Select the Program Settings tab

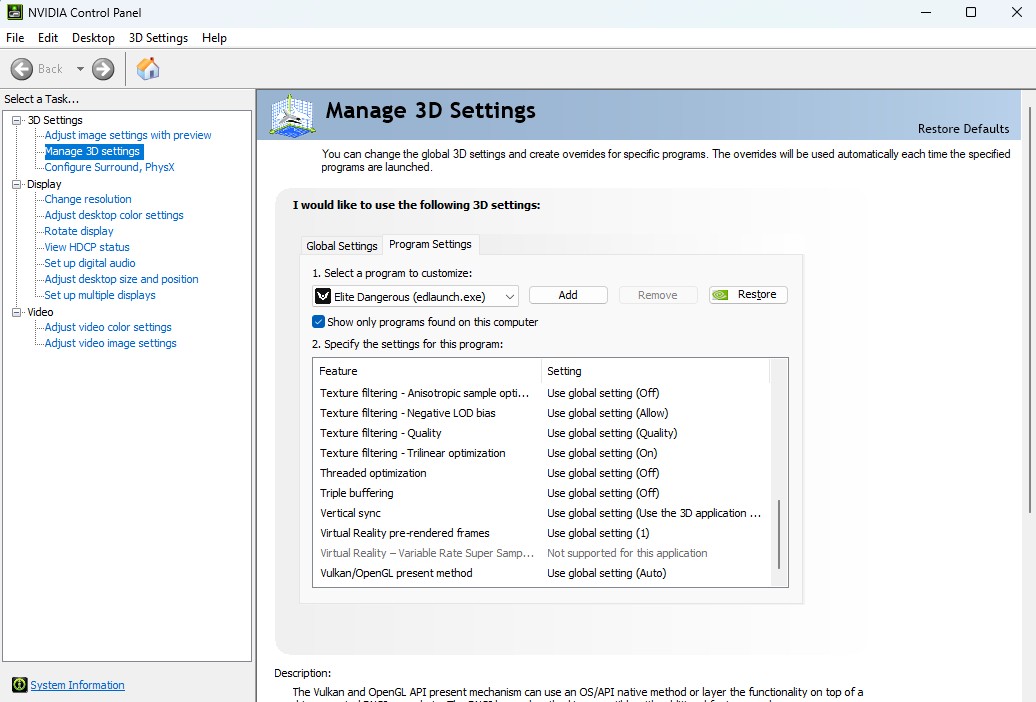[430, 244]
